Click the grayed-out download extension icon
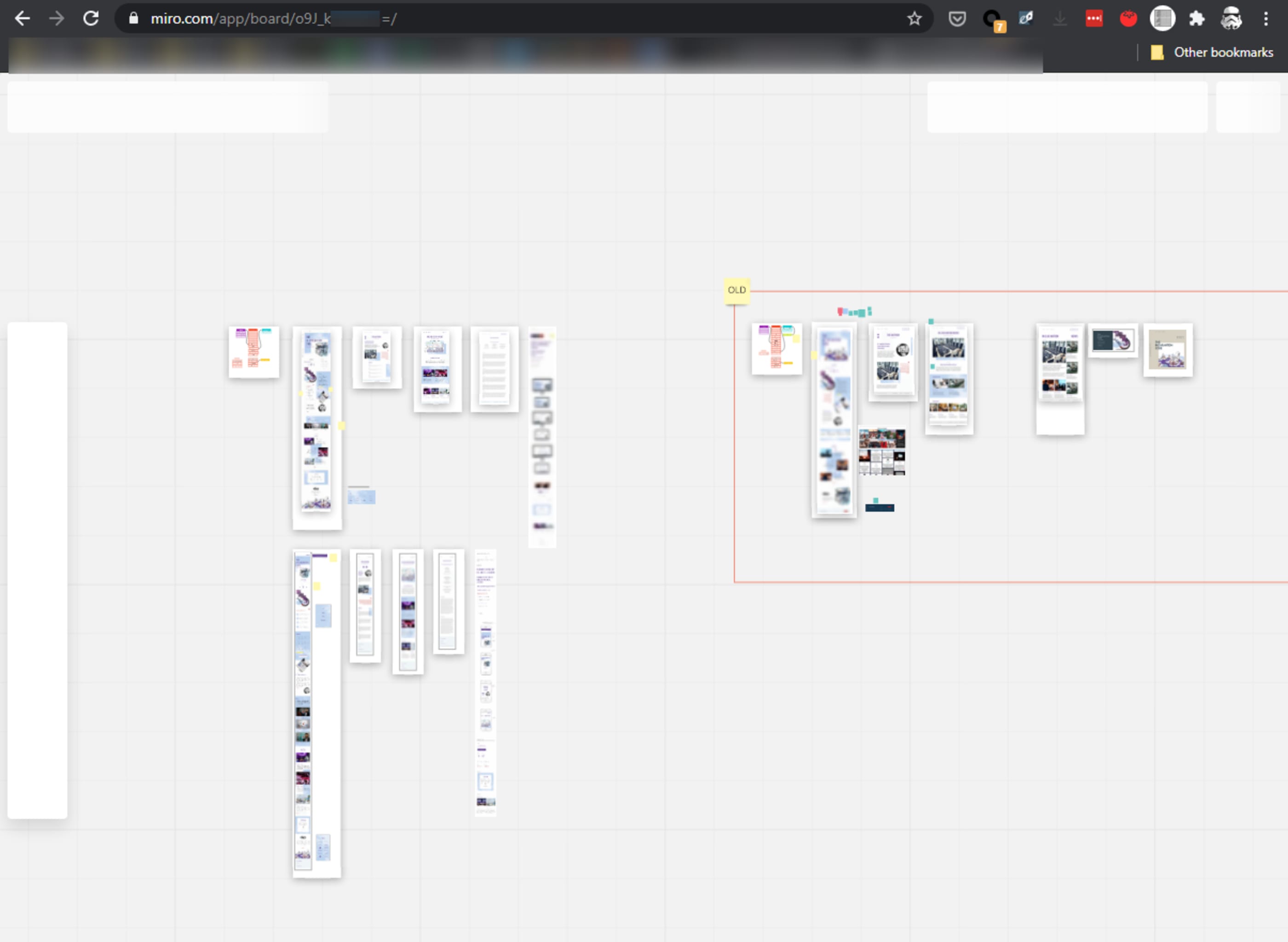The height and width of the screenshot is (942, 1288). point(1059,19)
